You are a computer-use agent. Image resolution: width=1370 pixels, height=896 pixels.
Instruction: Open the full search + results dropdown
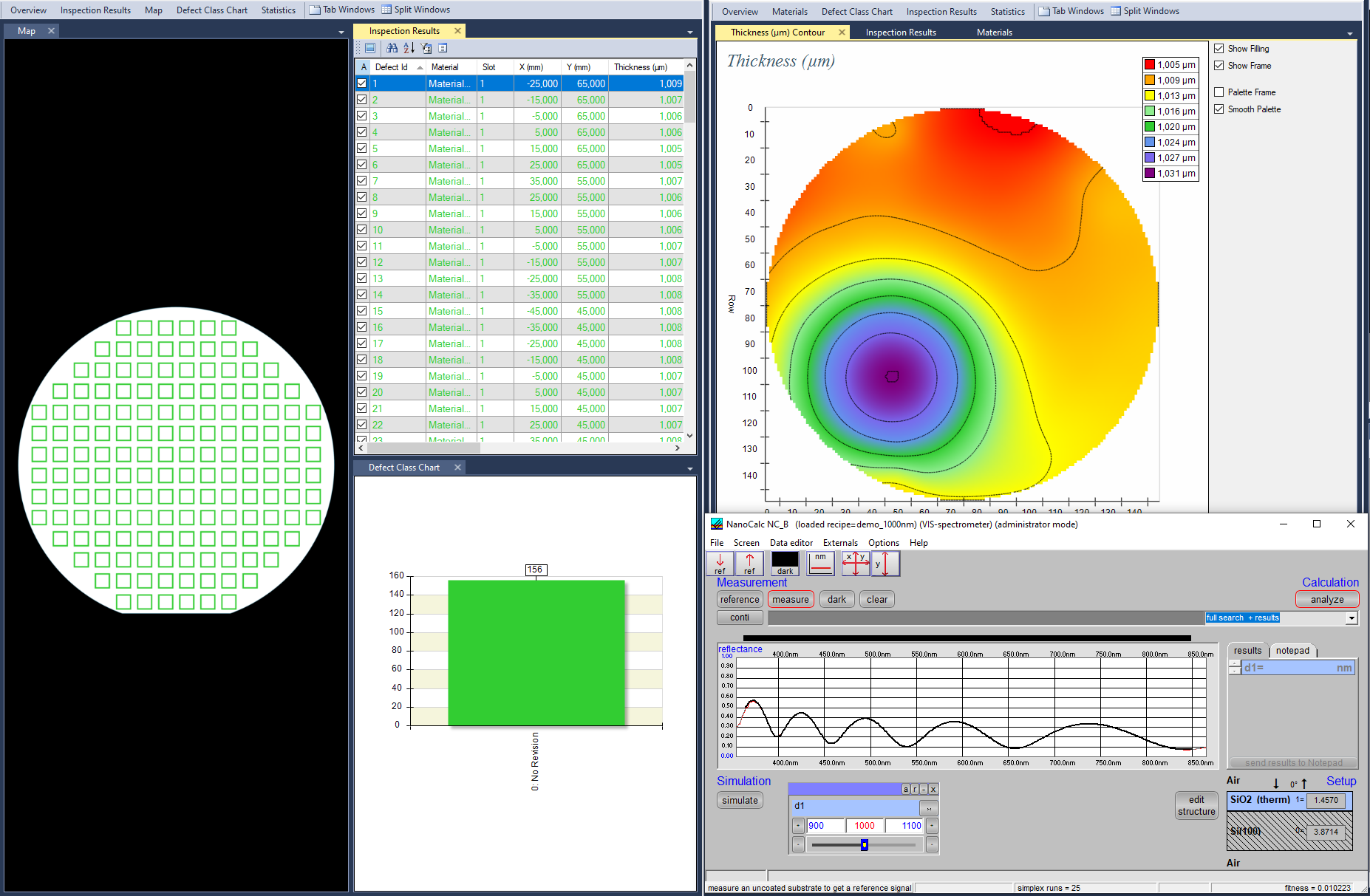(x=1352, y=618)
